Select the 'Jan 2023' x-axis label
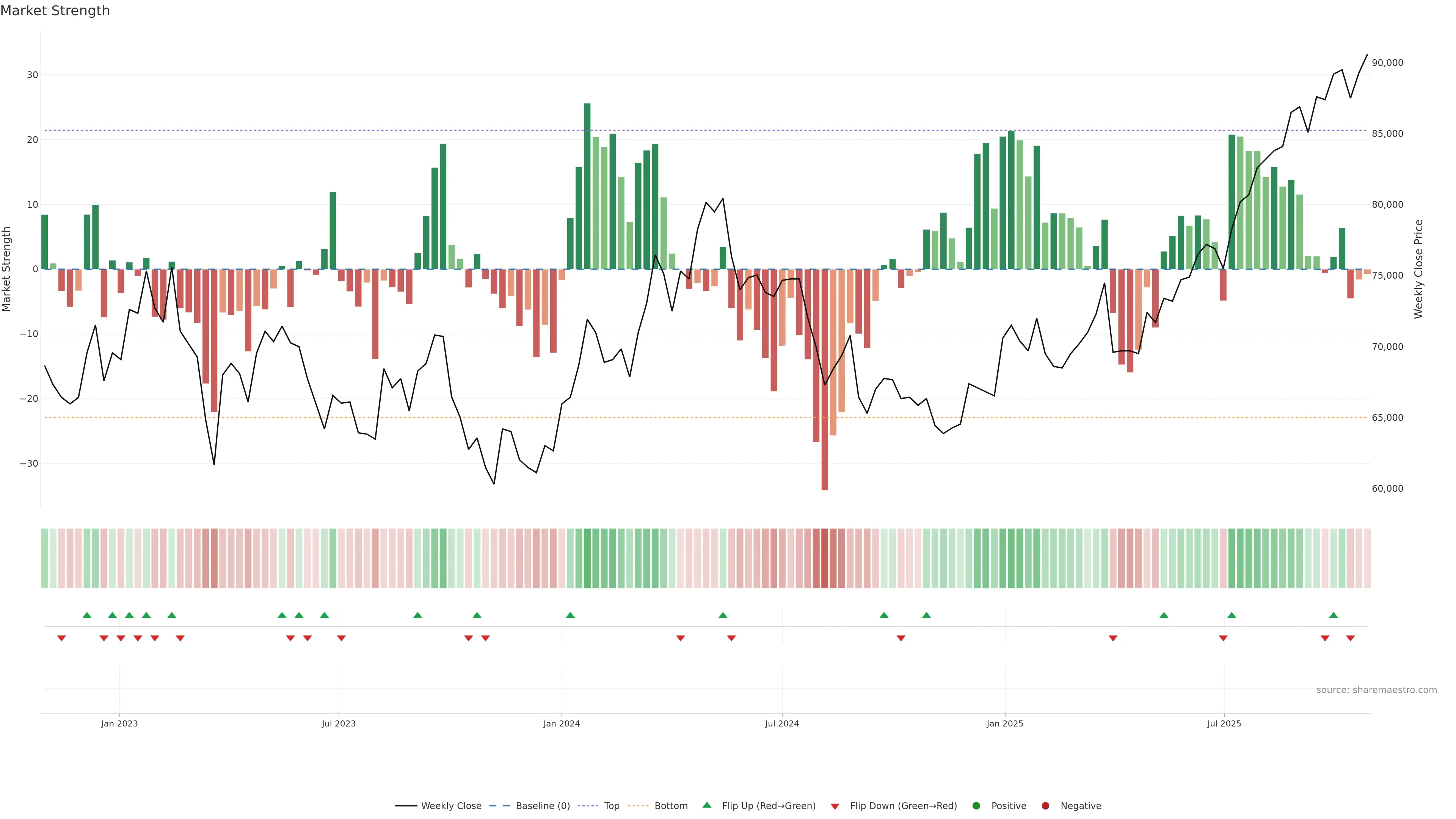Screen dimensions: 1456x819 119,723
